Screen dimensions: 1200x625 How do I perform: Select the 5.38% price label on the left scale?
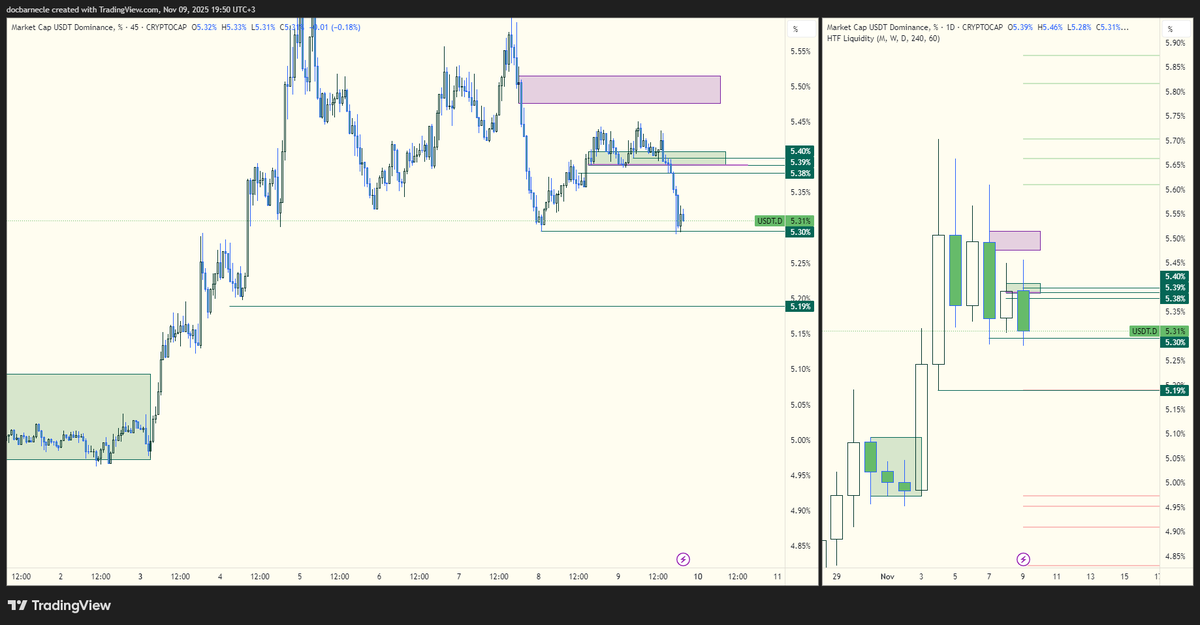pos(800,173)
